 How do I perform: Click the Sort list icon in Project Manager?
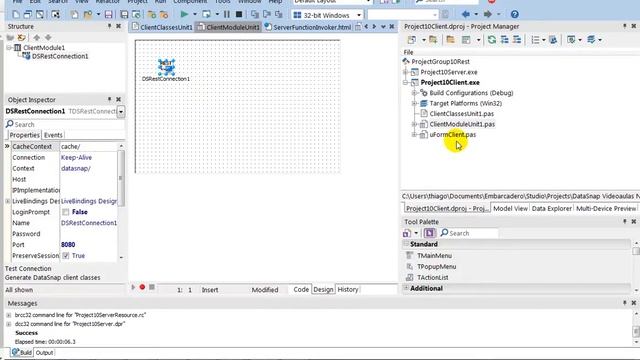click(x=535, y=40)
